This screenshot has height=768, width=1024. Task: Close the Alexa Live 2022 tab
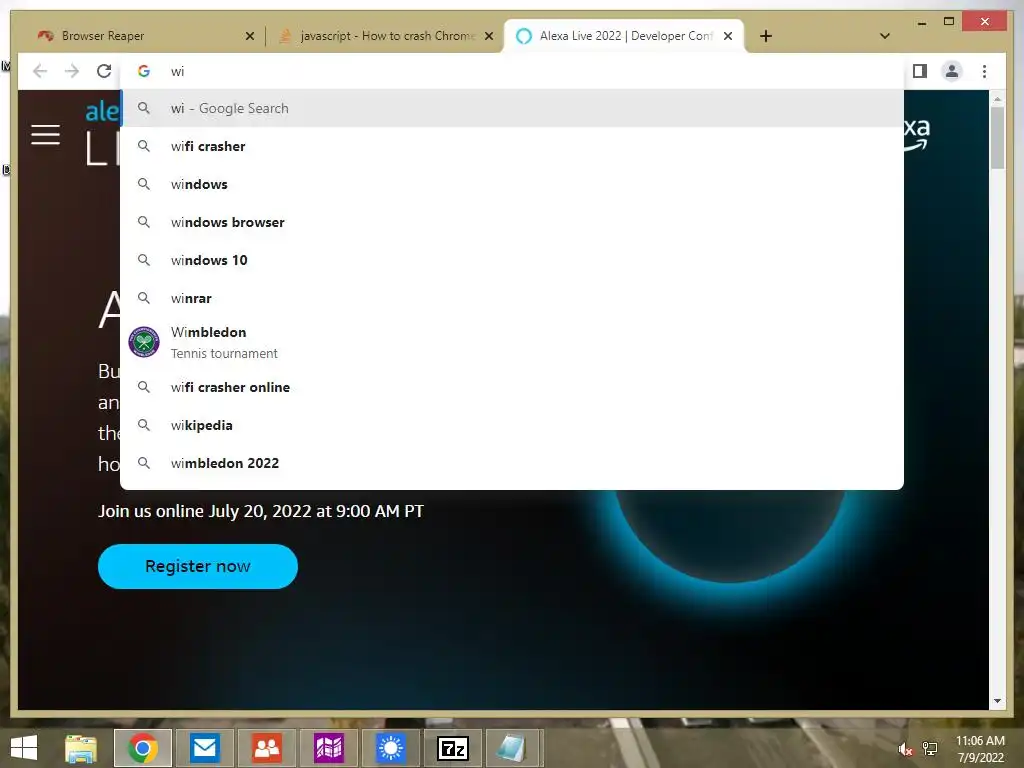728,36
